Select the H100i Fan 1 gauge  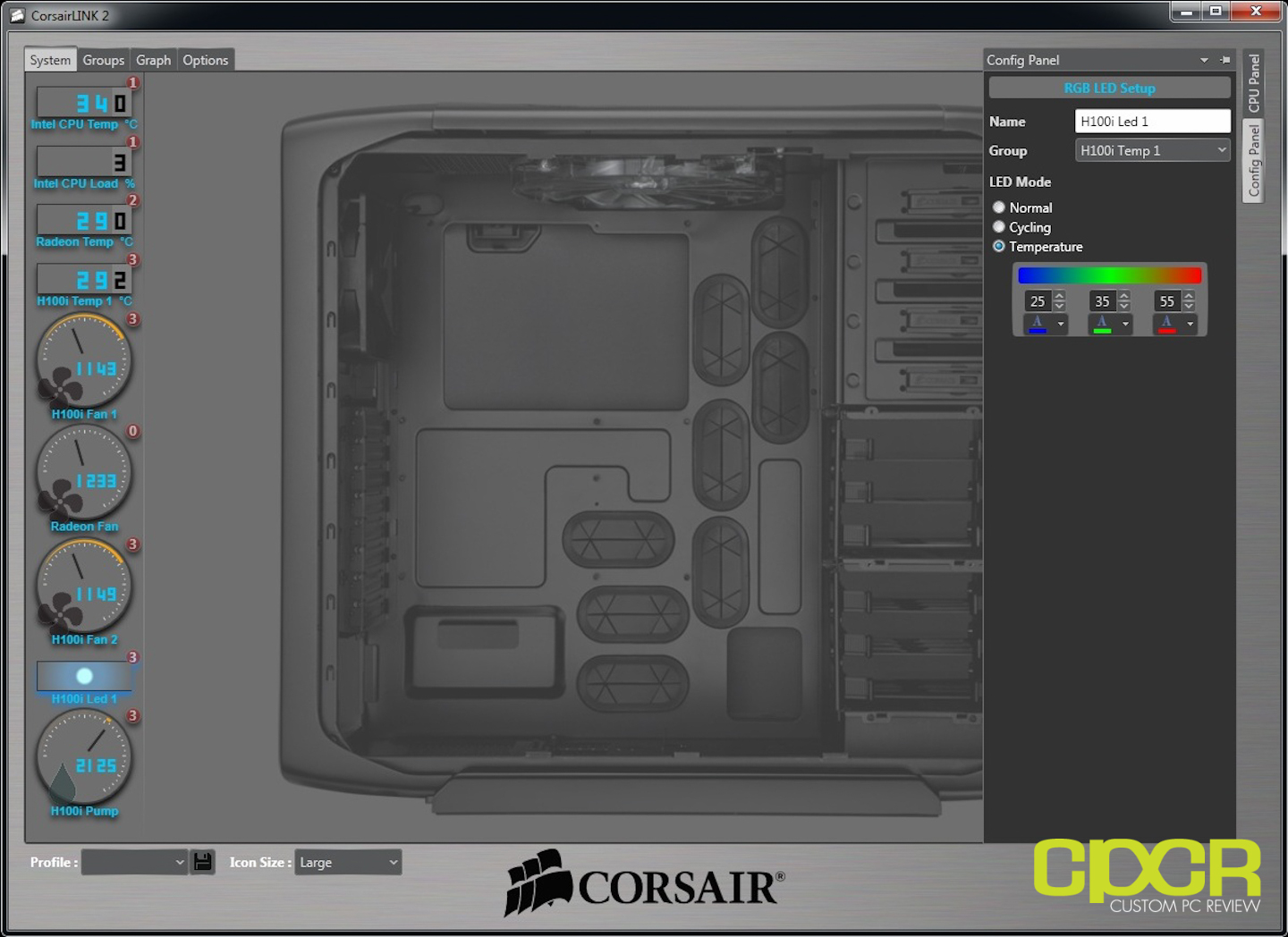pos(83,360)
